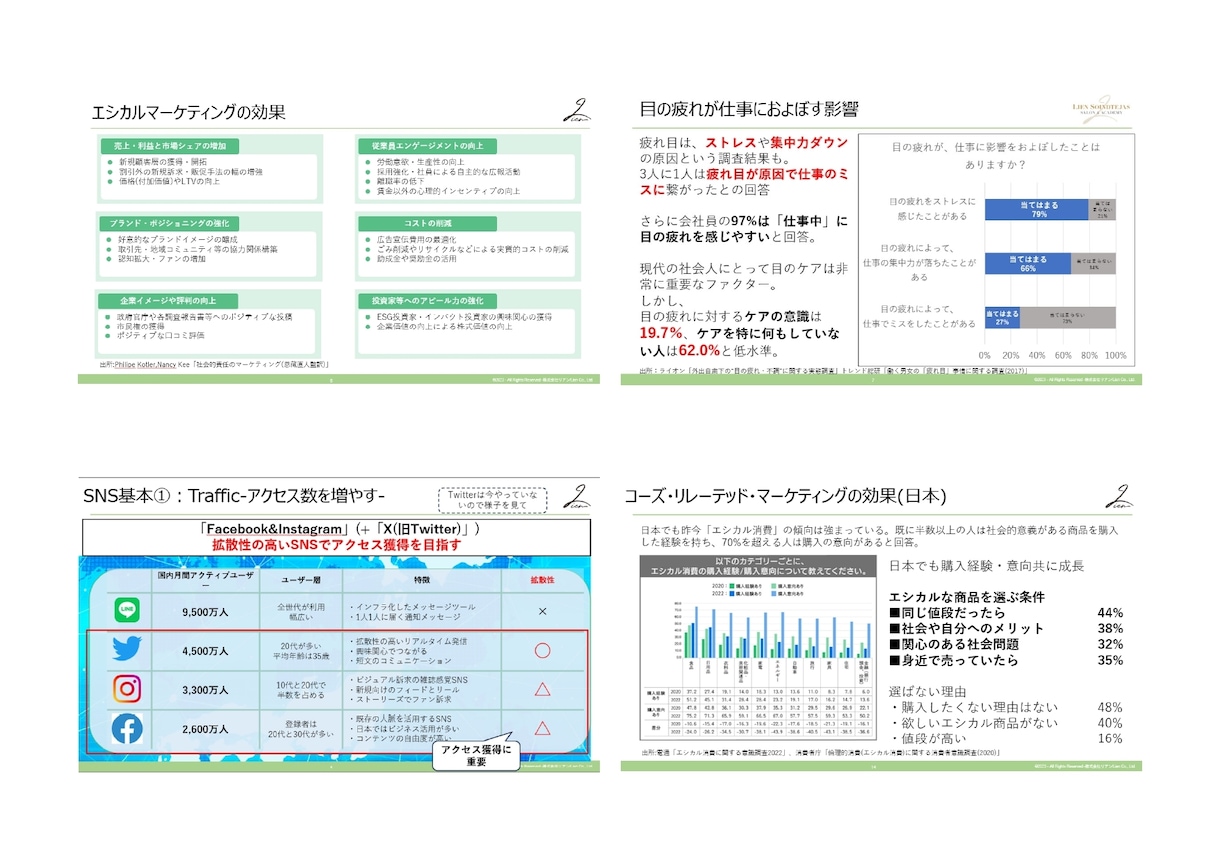
Task: Click chart question 目の疲れが、仕事に影響をおよぼしたことは
Action: pos(995,146)
